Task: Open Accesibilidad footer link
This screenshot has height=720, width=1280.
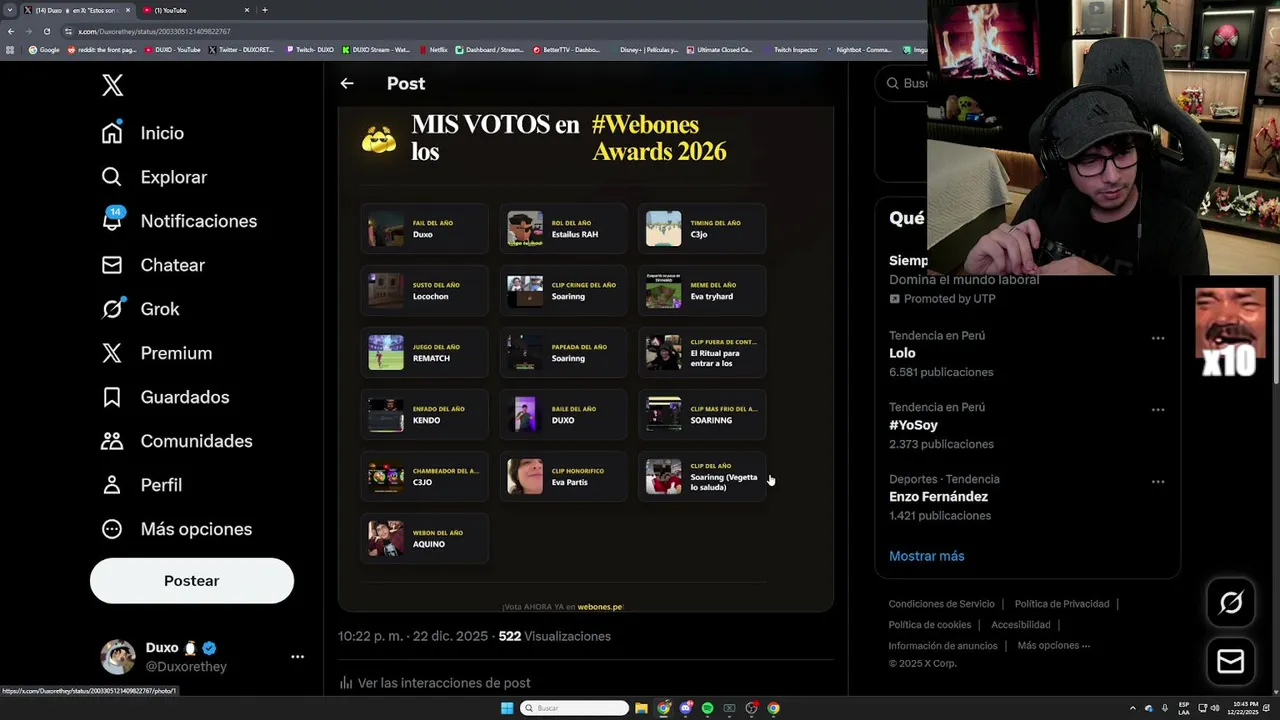Action: pyautogui.click(x=1021, y=625)
